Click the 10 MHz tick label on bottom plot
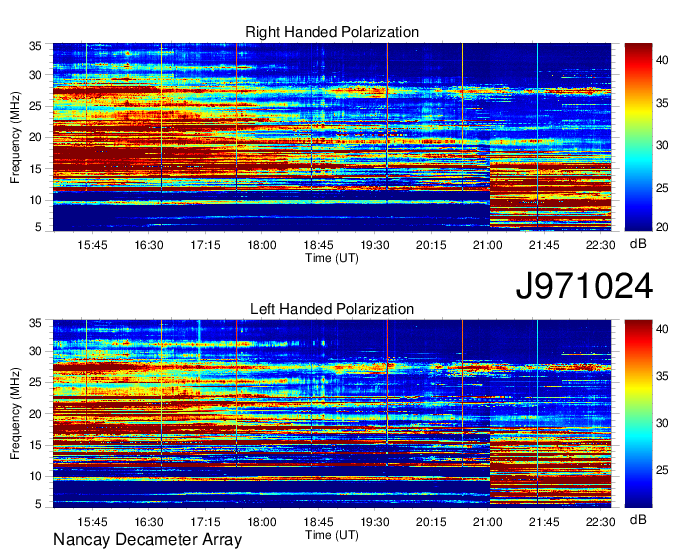Viewport: 680px width, 552px height. click(x=35, y=476)
